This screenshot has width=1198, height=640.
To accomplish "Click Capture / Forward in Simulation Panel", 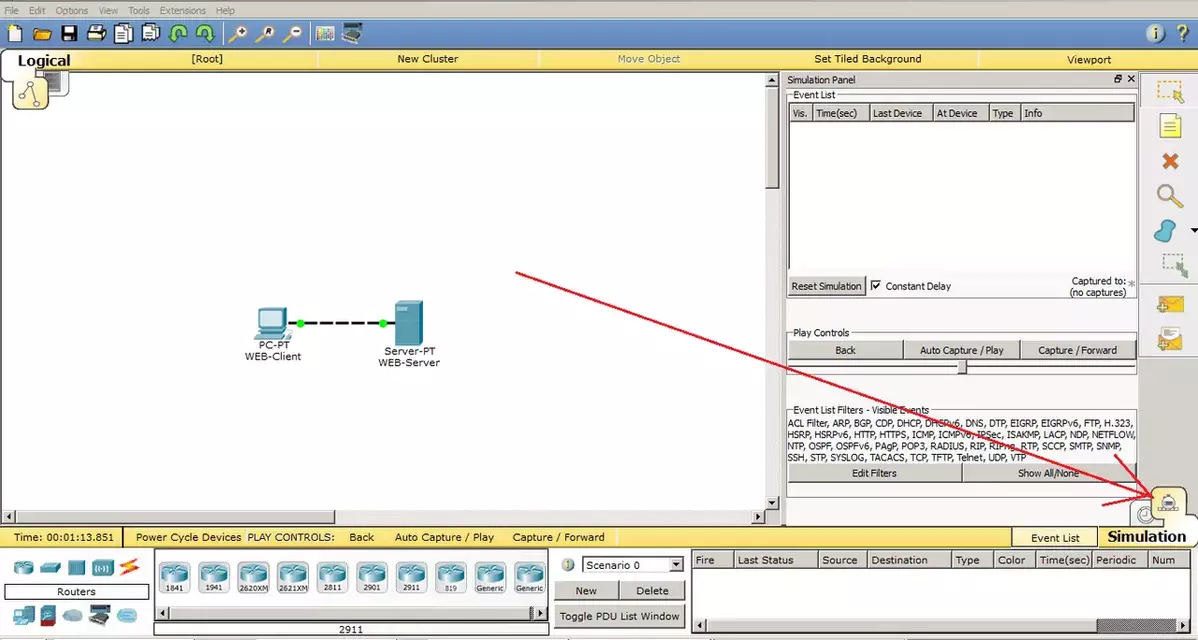I will tap(1077, 350).
